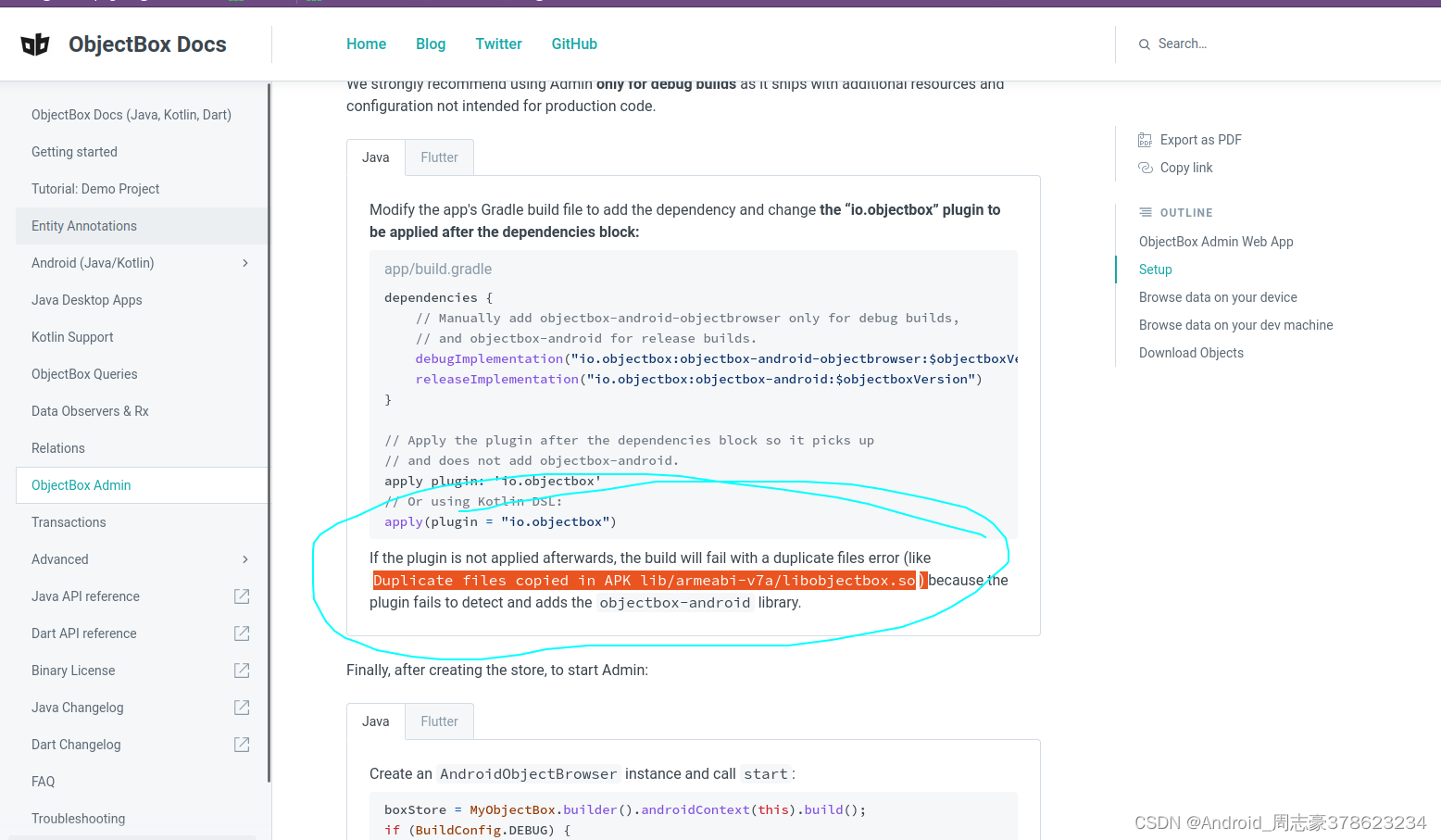This screenshot has width=1441, height=840.
Task: Click Export as PDF link
Action: point(1200,140)
